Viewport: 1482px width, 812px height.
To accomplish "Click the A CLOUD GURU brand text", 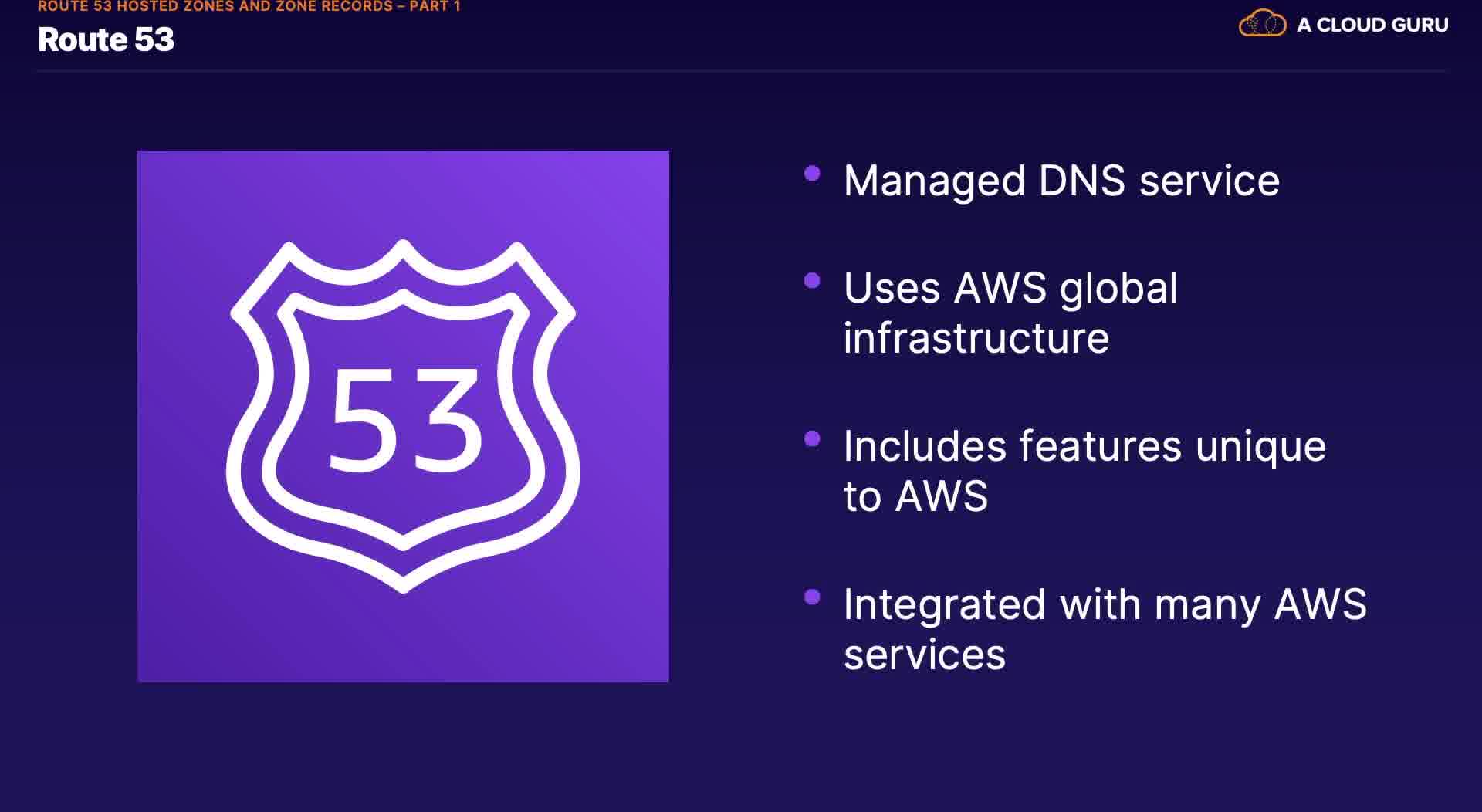I will (1372, 25).
